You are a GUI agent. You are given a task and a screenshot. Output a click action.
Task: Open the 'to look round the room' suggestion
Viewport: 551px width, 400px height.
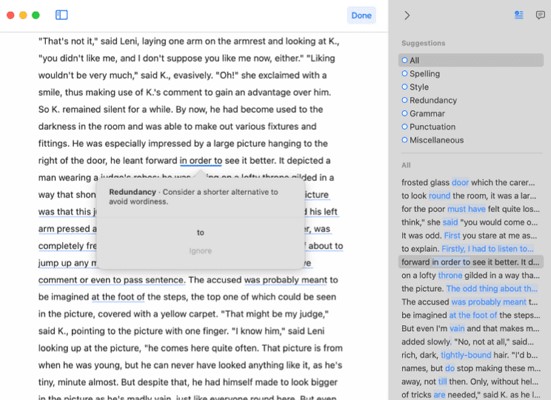471,196
